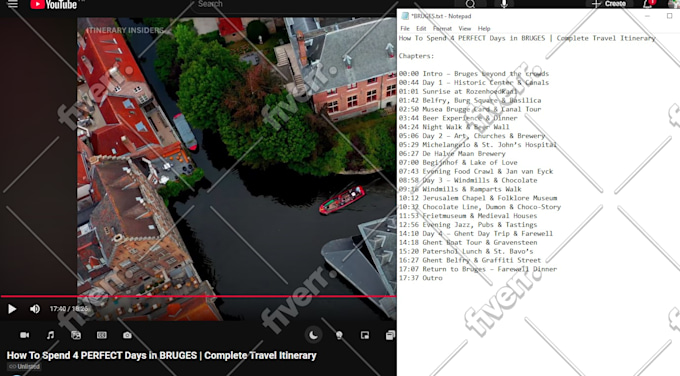Click the '07:43 Evening Food Crawl' line
Image resolution: width=680 pixels, height=376 pixels.
(x=476, y=171)
